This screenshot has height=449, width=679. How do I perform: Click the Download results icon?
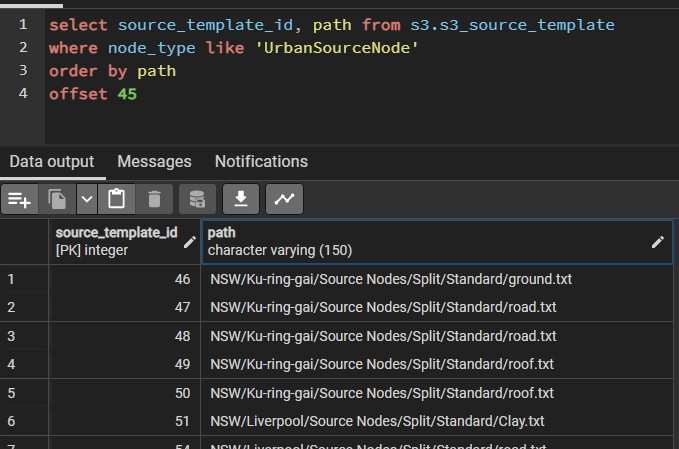(241, 199)
